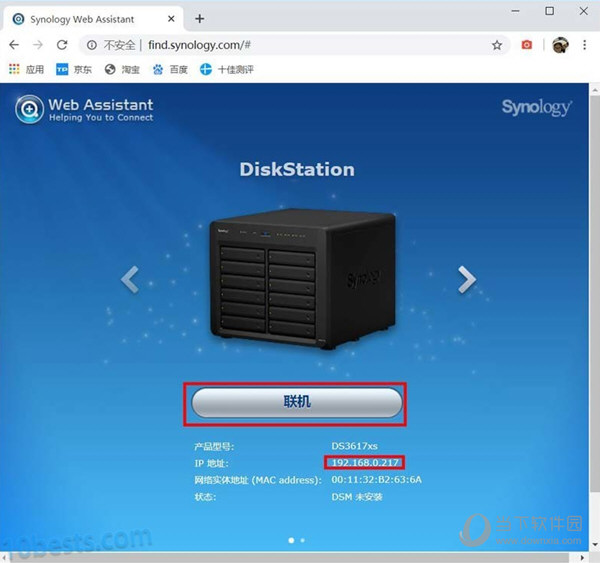Open the 应用 apps bookmark
Screen dimensions: 600x563
pos(26,69)
